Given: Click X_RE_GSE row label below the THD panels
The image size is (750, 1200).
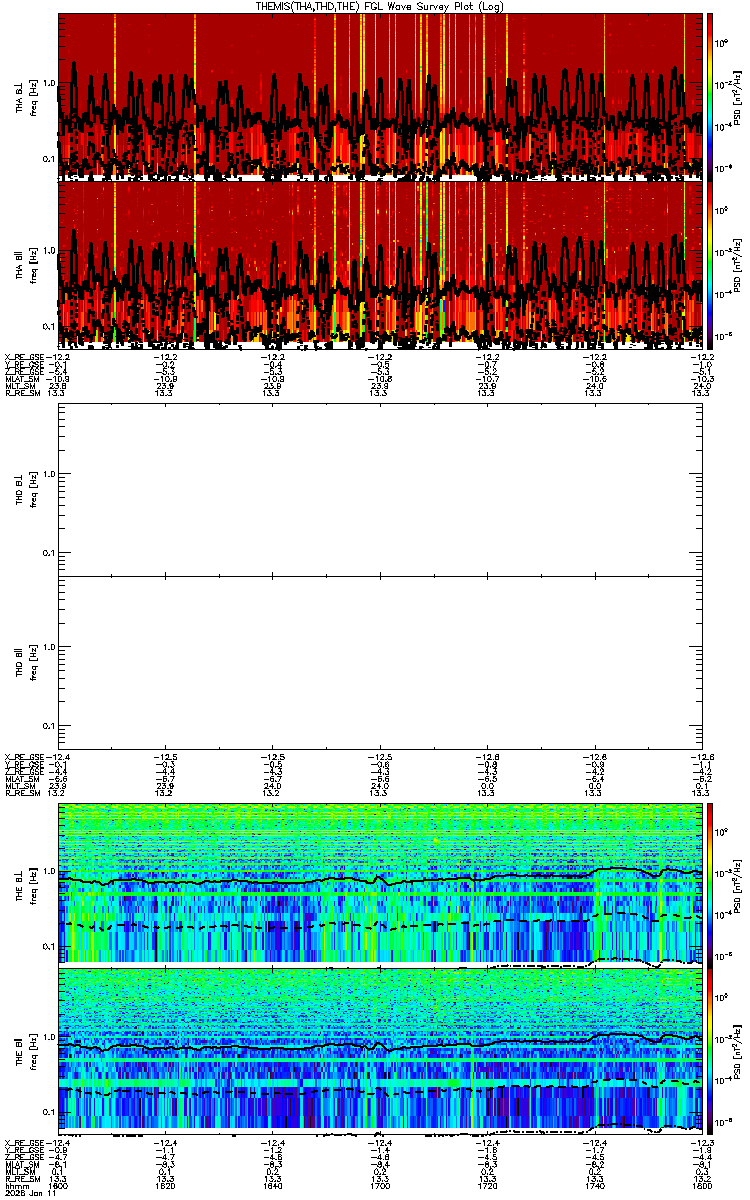Looking at the screenshot, I should (x=27, y=756).
